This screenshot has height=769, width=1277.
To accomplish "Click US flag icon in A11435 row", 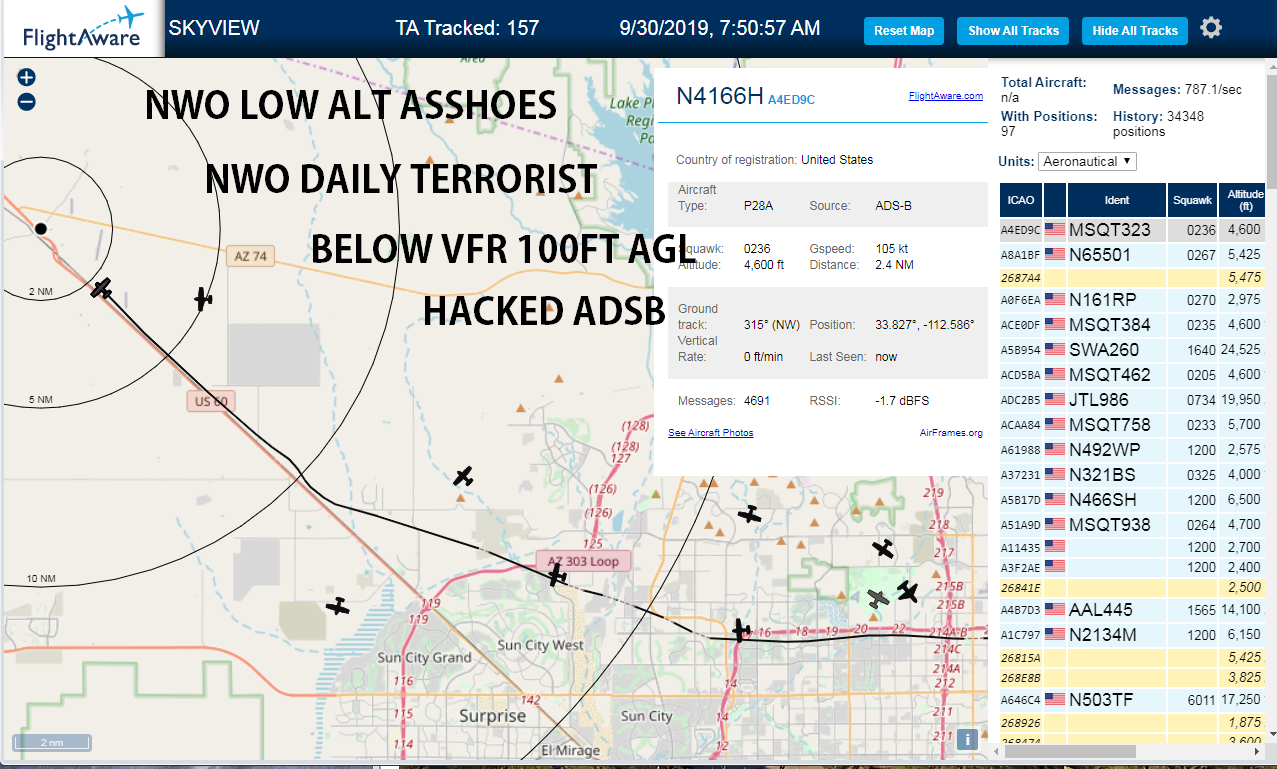I will pos(1054,547).
